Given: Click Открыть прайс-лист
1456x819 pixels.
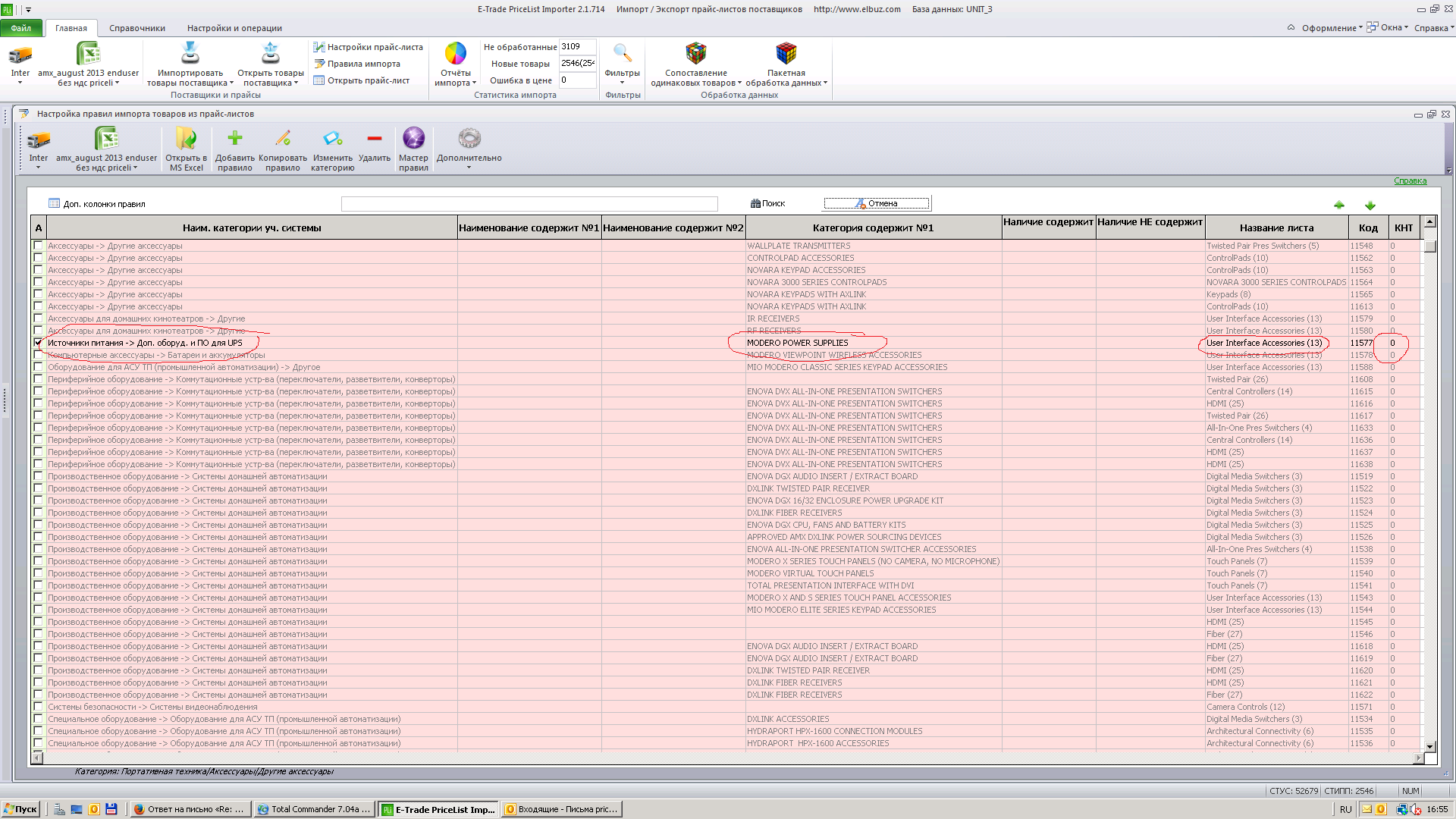Looking at the screenshot, I should click(x=361, y=80).
